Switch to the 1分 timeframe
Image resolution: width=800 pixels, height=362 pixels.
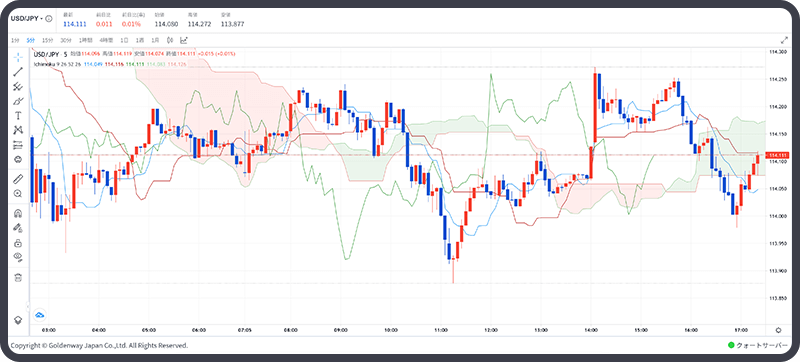(x=15, y=40)
